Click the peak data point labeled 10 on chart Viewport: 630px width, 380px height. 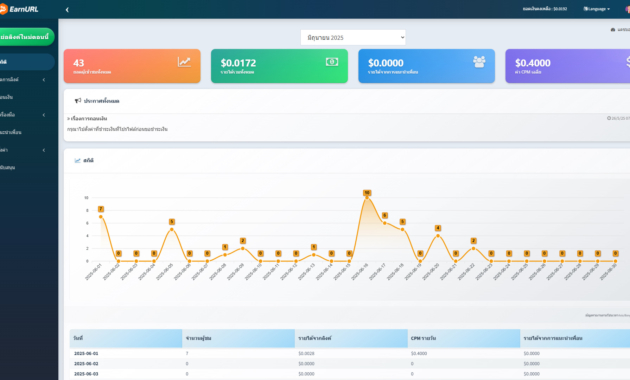pyautogui.click(x=367, y=197)
